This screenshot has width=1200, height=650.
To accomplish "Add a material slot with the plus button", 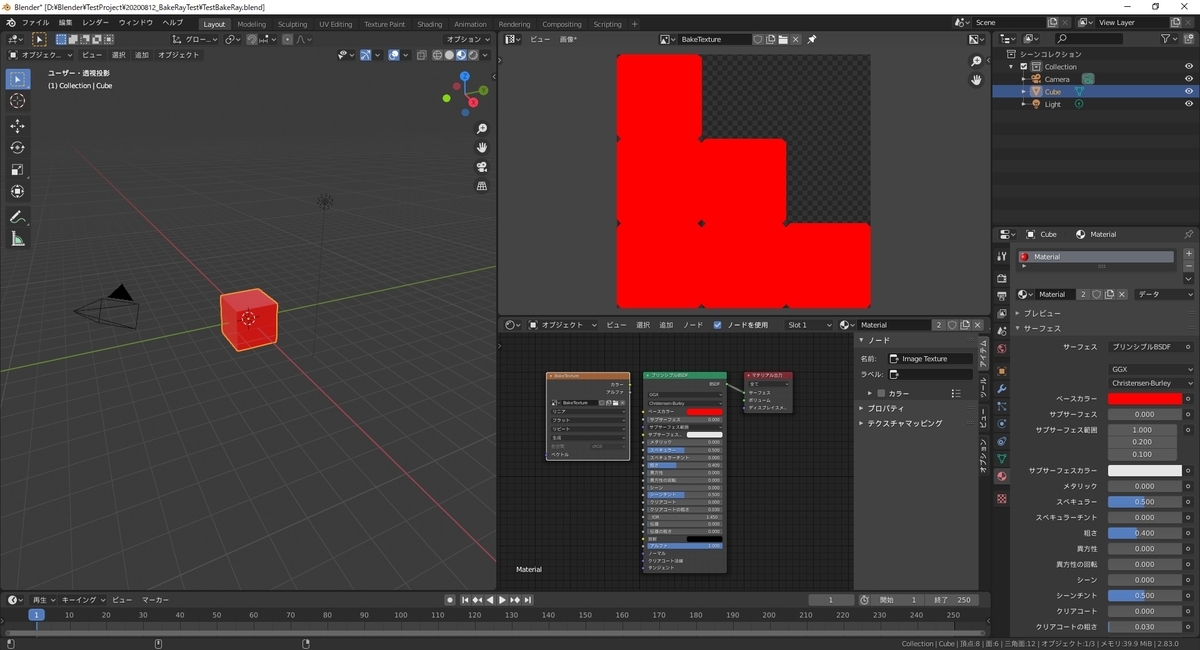I will (x=1188, y=254).
